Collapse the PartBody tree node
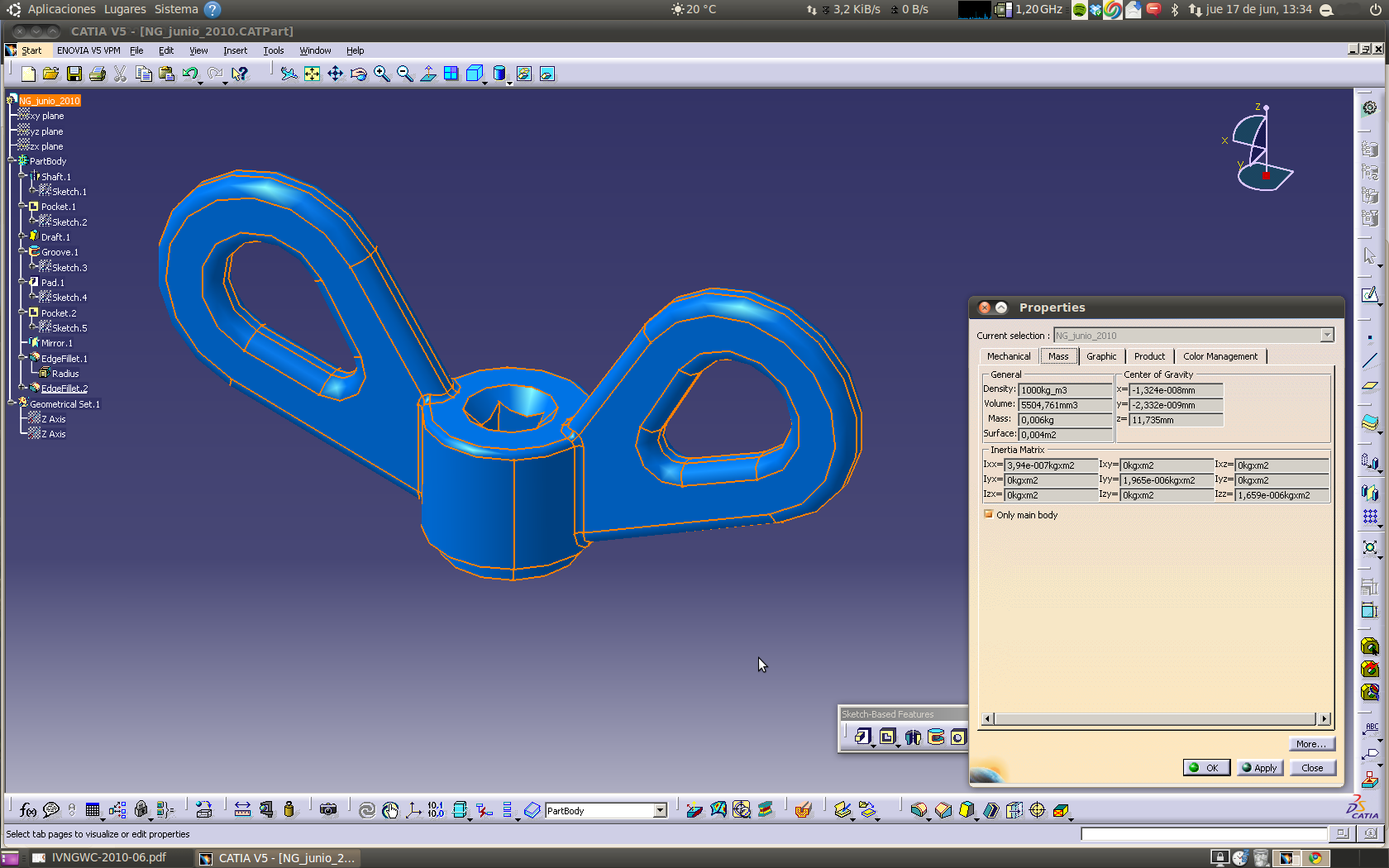Viewport: 1389px width, 868px height. 12,160
